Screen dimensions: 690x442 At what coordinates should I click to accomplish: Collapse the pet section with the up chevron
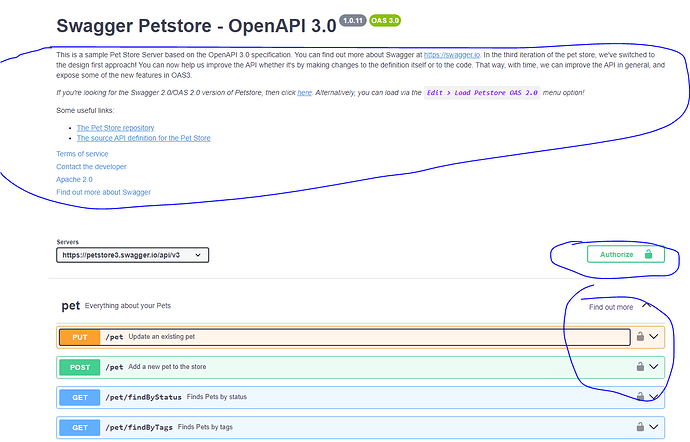pos(646,305)
